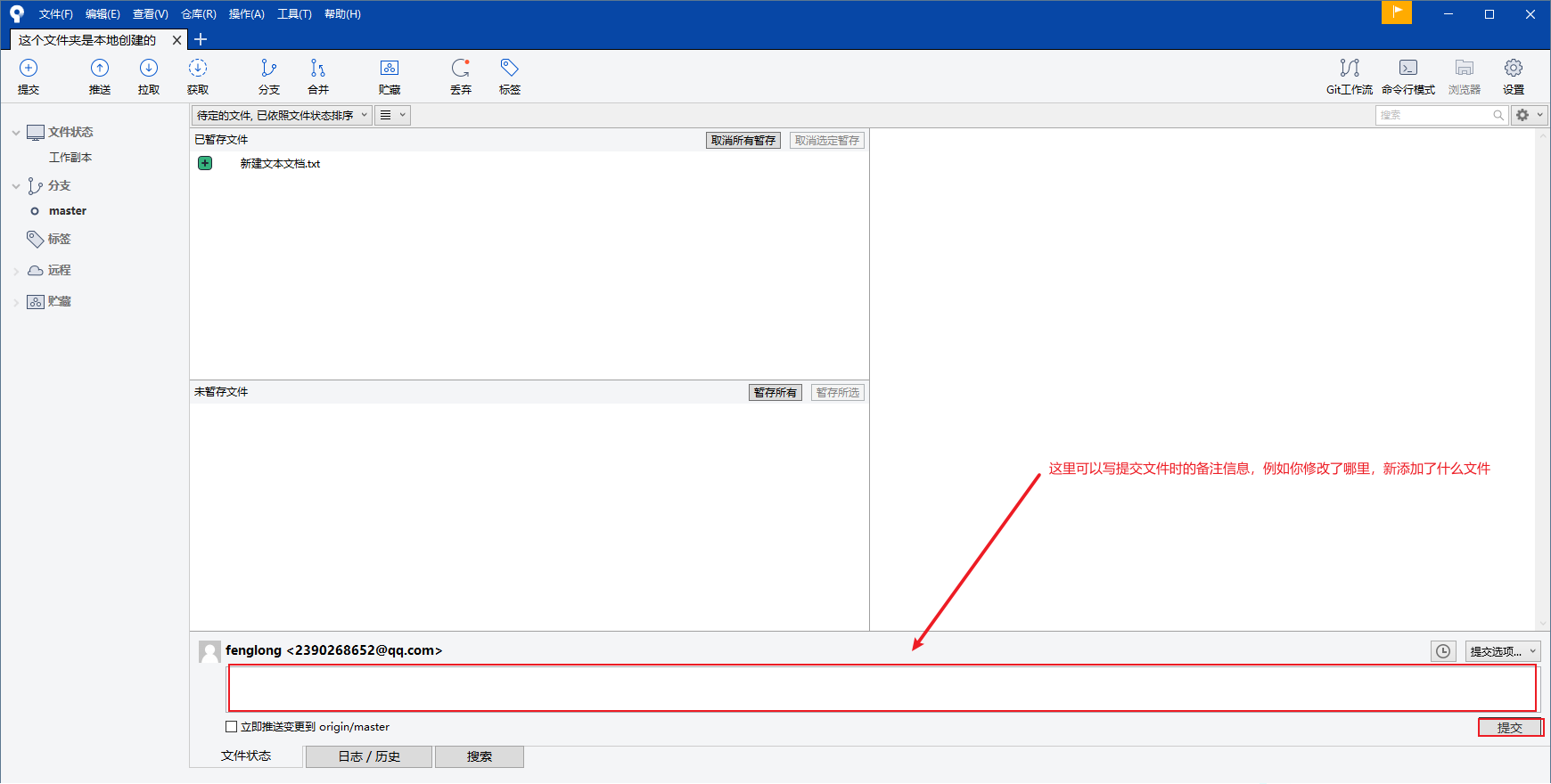Select 工作副本 in sidebar
Viewport: 1551px width, 784px height.
[70, 158]
